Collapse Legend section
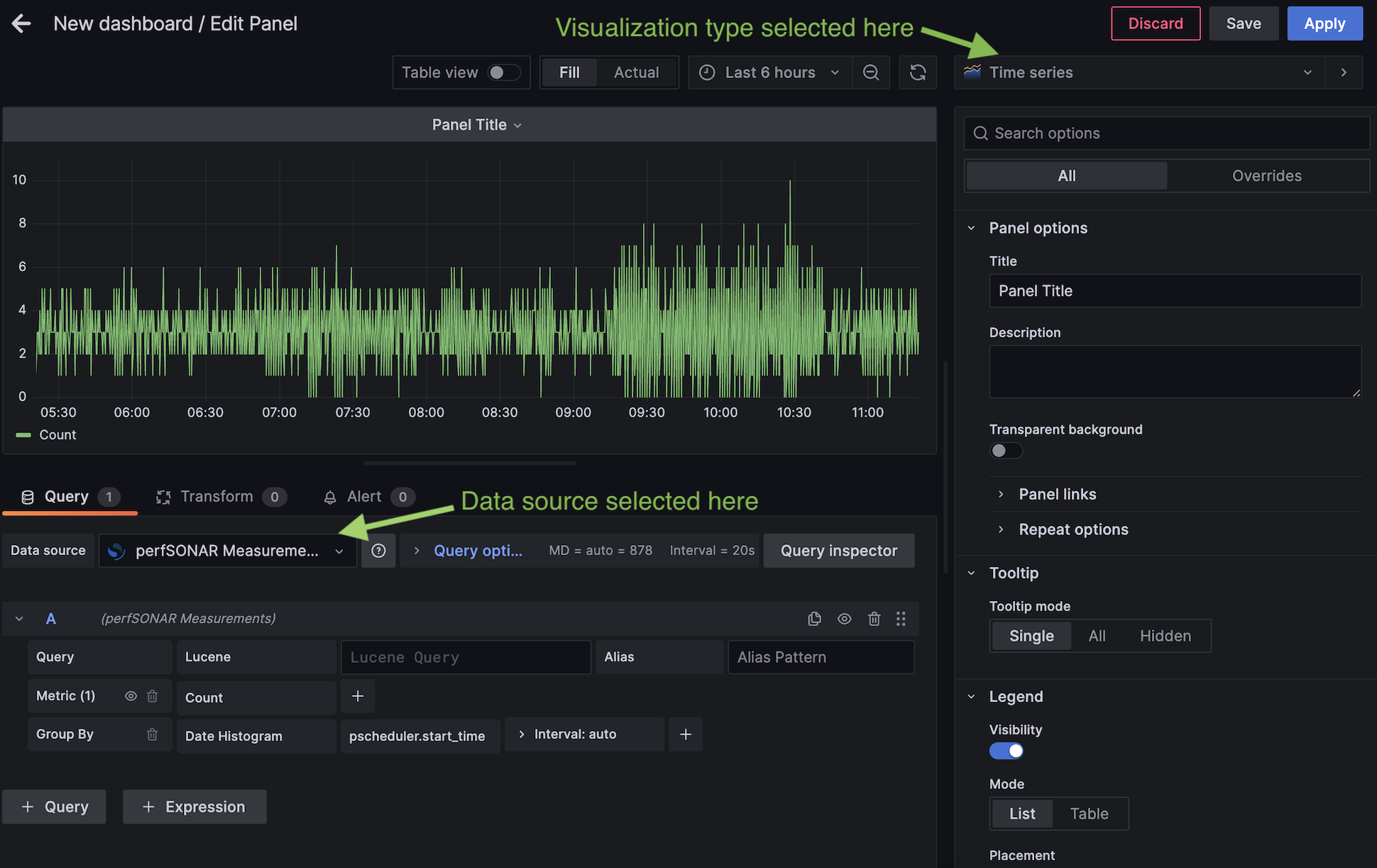1377x868 pixels. click(971, 697)
